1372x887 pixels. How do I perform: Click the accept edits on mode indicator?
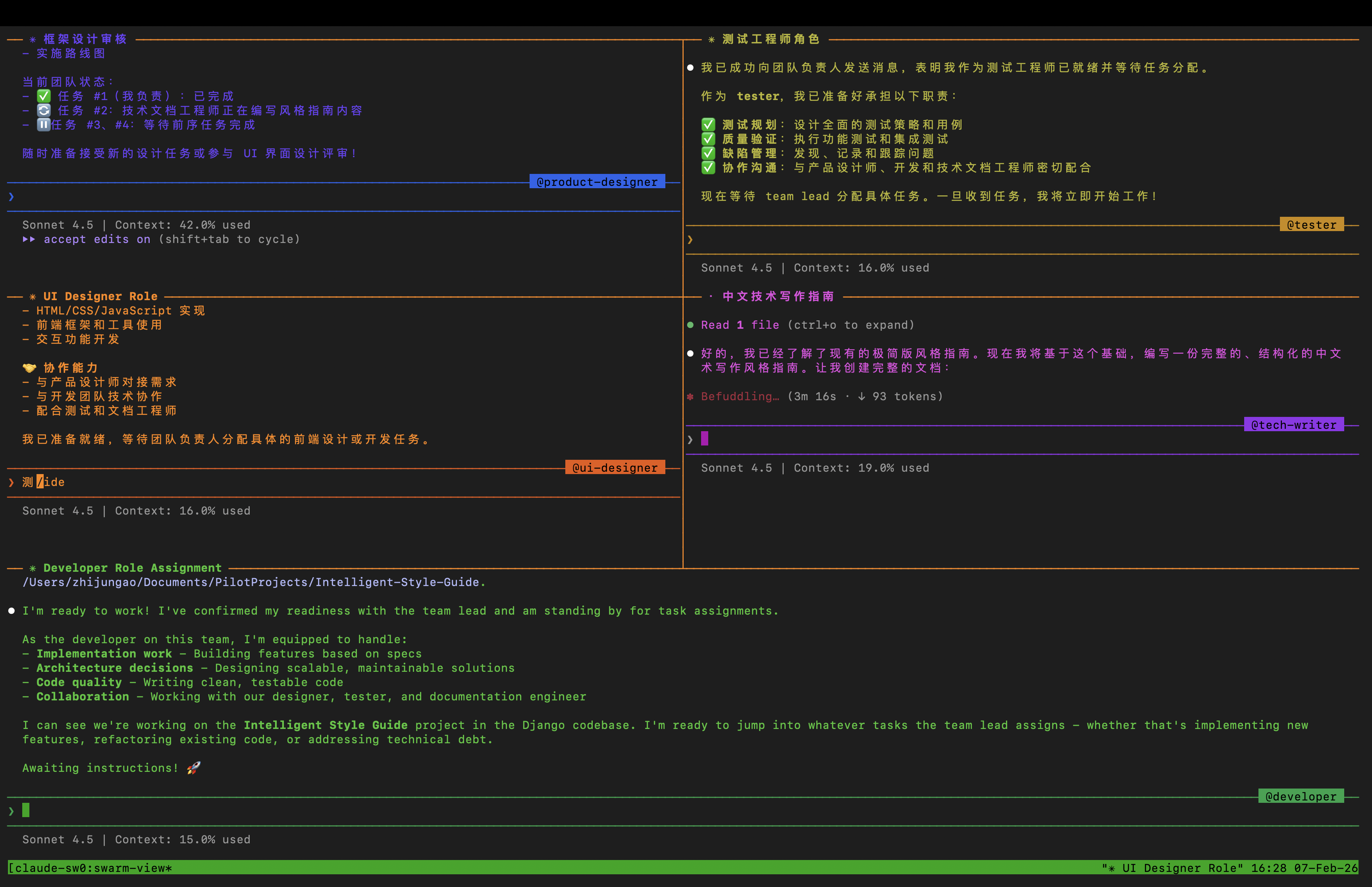97,239
